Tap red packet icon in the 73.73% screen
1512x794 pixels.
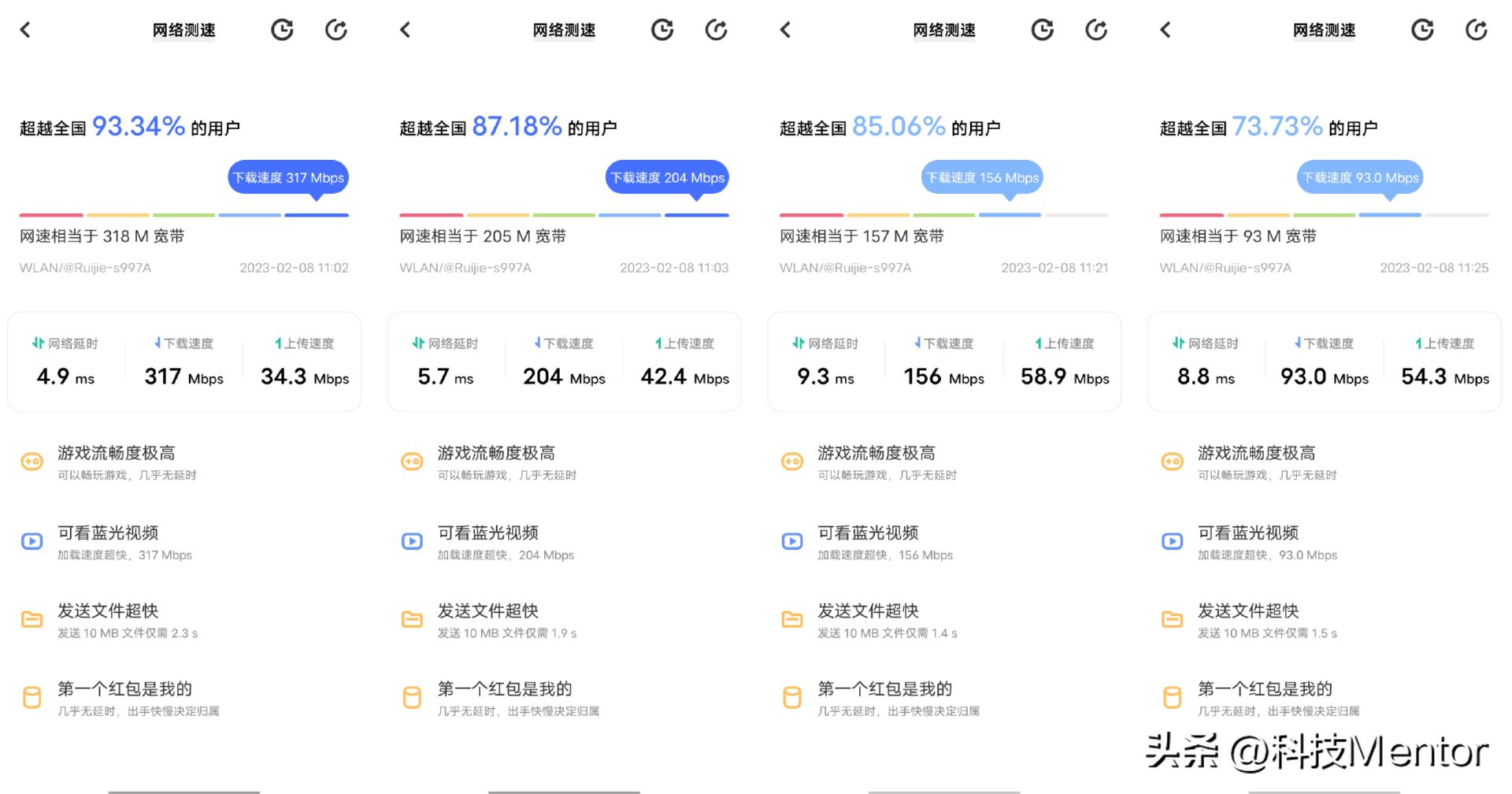click(1172, 698)
